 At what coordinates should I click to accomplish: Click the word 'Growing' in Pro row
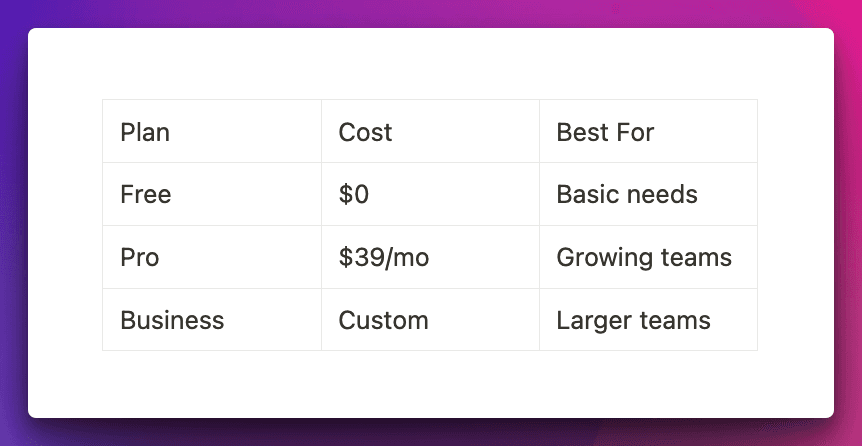click(597, 257)
